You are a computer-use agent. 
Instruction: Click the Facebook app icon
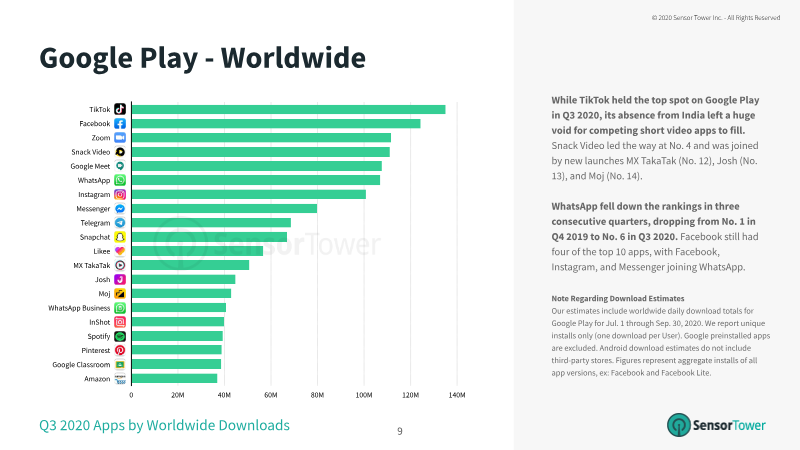click(120, 123)
